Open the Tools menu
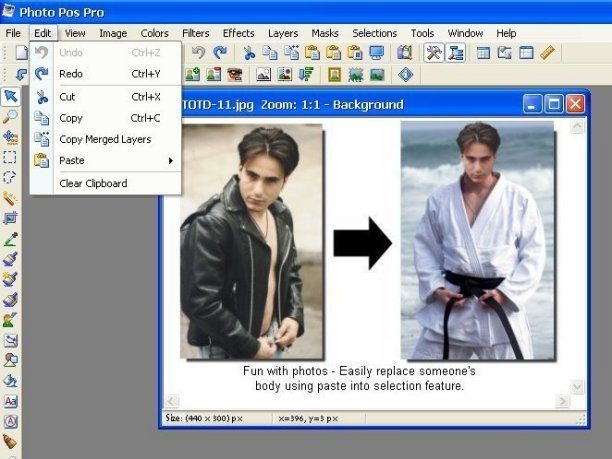 (422, 33)
